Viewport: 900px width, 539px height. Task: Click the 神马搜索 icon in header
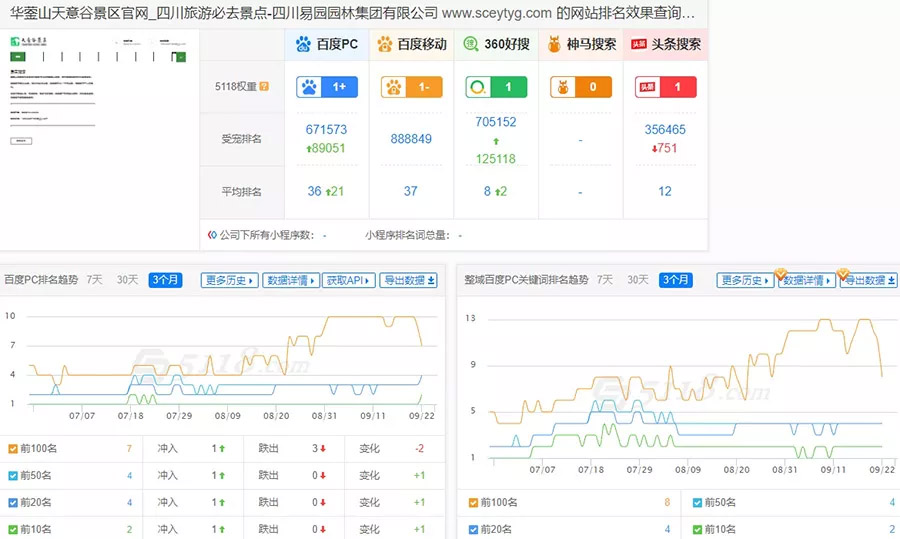click(554, 44)
